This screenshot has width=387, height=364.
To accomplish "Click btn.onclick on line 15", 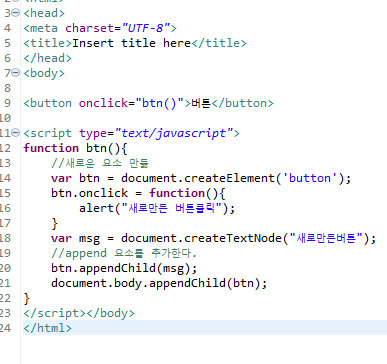I will coord(89,193).
